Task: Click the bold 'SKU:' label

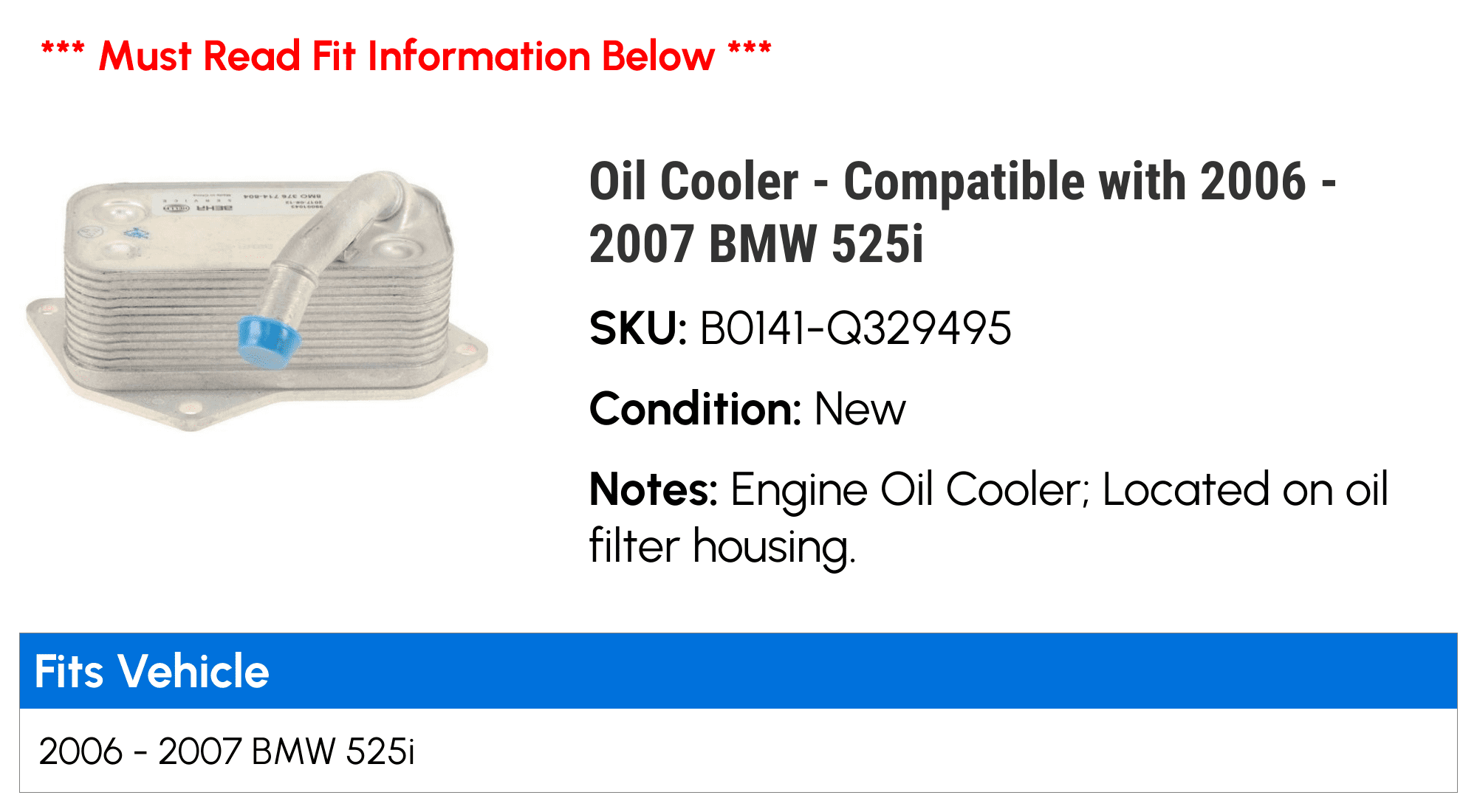Action: coord(638,328)
